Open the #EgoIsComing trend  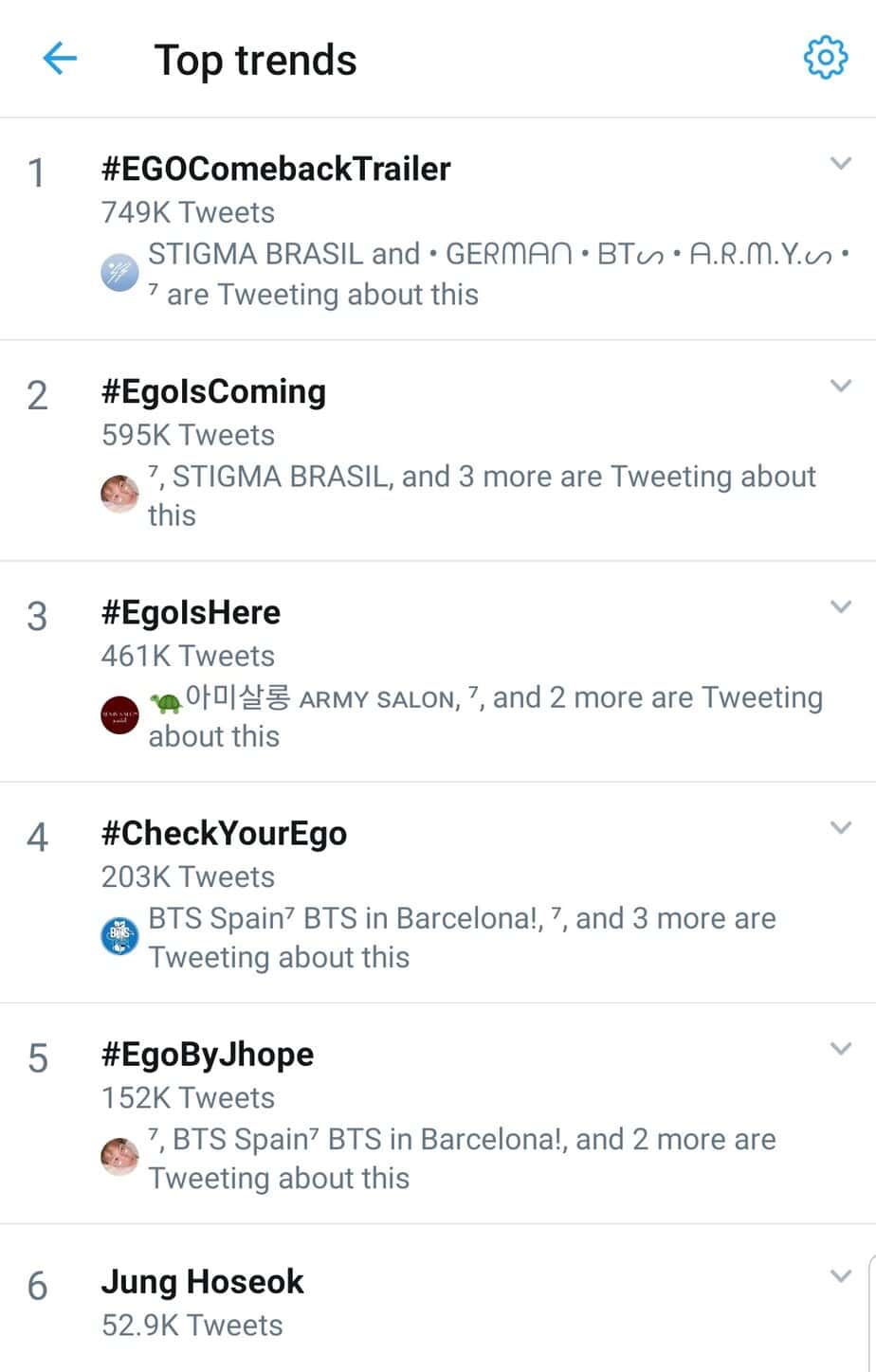(x=213, y=391)
